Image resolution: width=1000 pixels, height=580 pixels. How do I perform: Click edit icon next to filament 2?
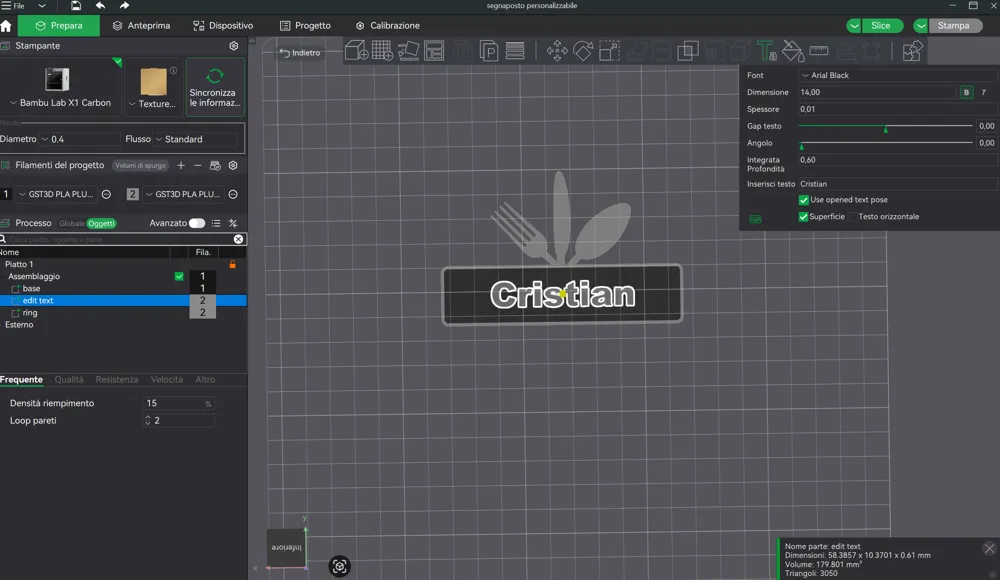(233, 194)
